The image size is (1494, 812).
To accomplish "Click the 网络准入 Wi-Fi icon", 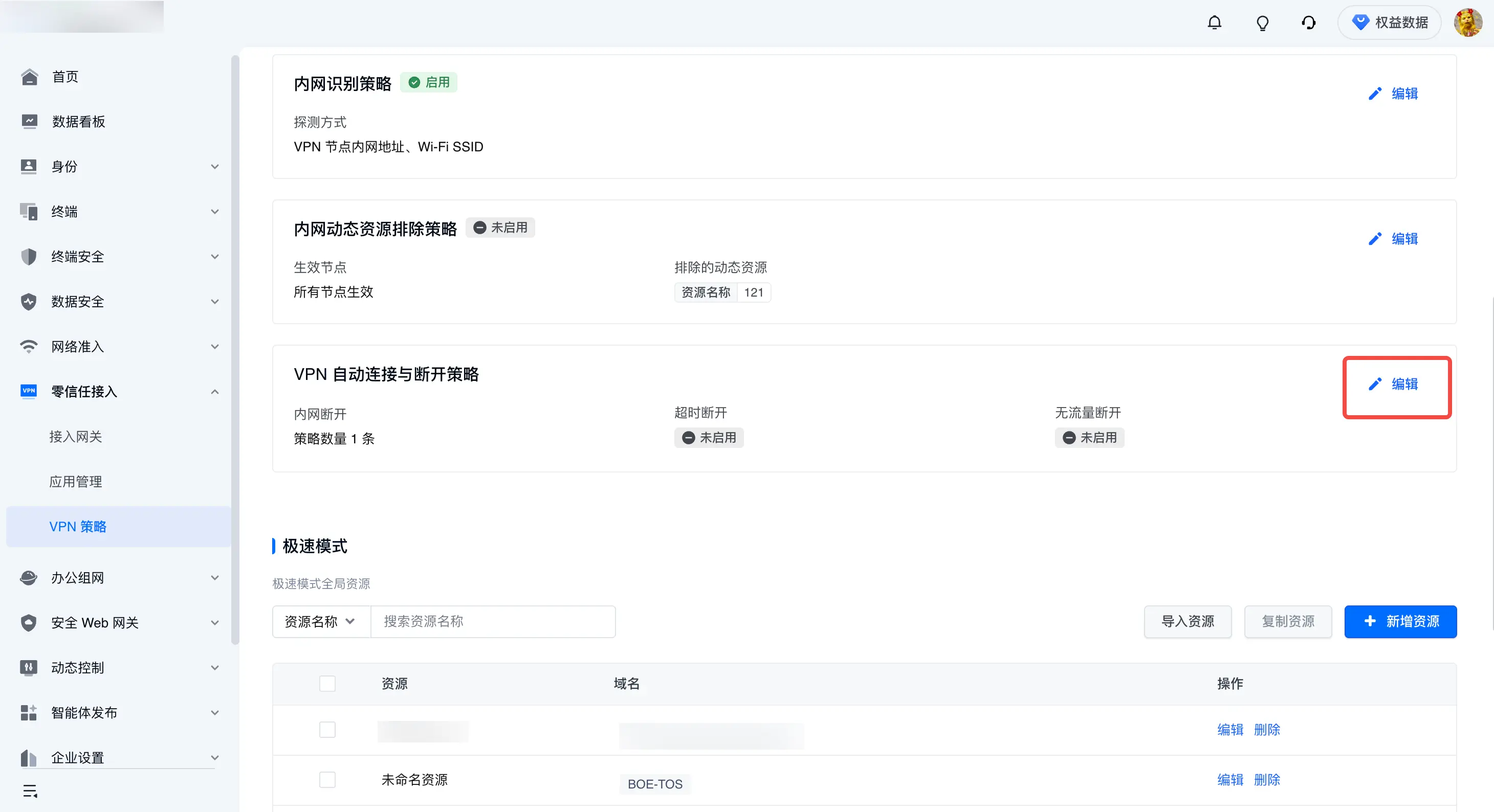I will [x=29, y=347].
